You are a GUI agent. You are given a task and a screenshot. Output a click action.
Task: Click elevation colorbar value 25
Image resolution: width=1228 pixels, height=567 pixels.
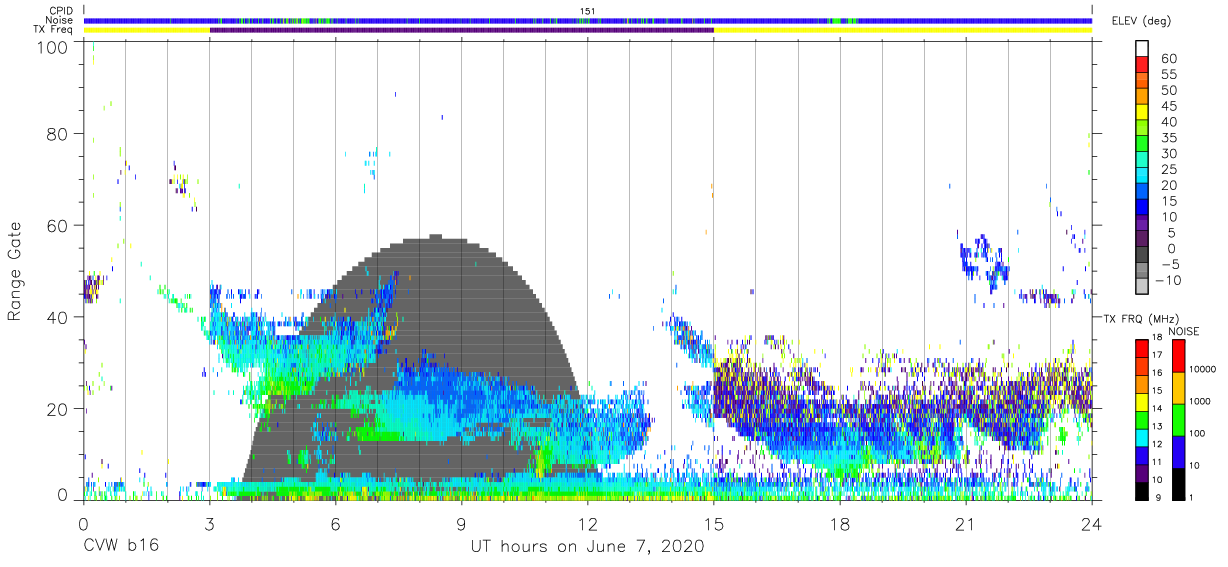(x=1168, y=169)
